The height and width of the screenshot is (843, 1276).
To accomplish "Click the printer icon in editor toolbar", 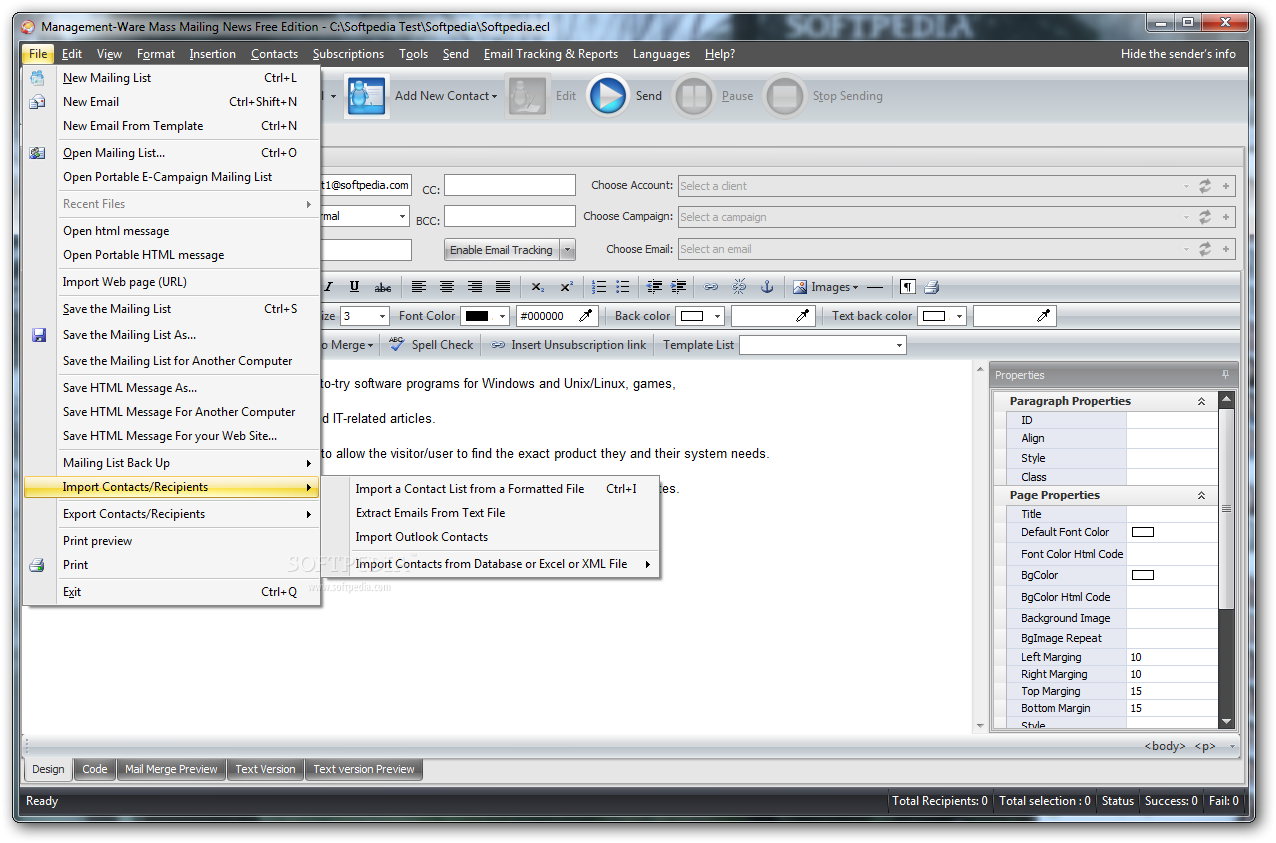I will 931,287.
